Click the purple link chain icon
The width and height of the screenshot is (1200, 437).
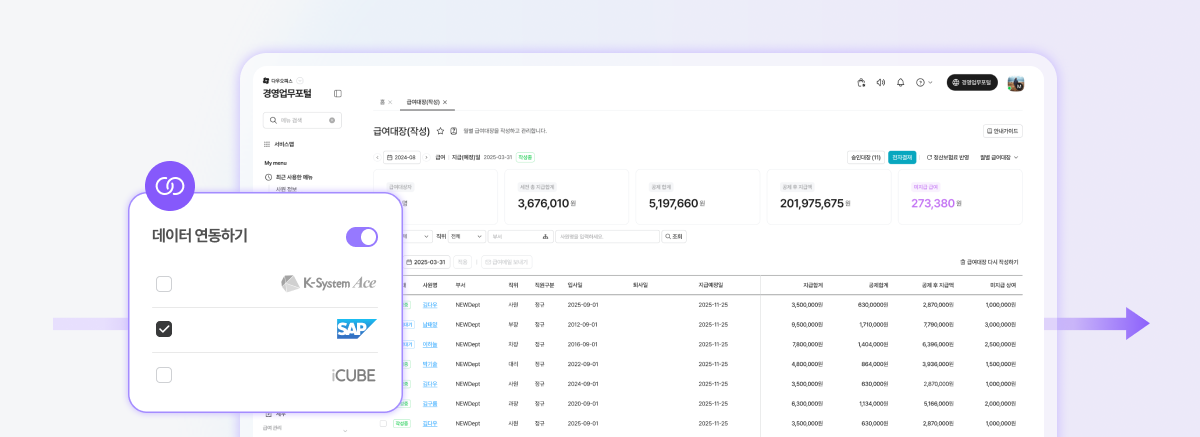[170, 186]
